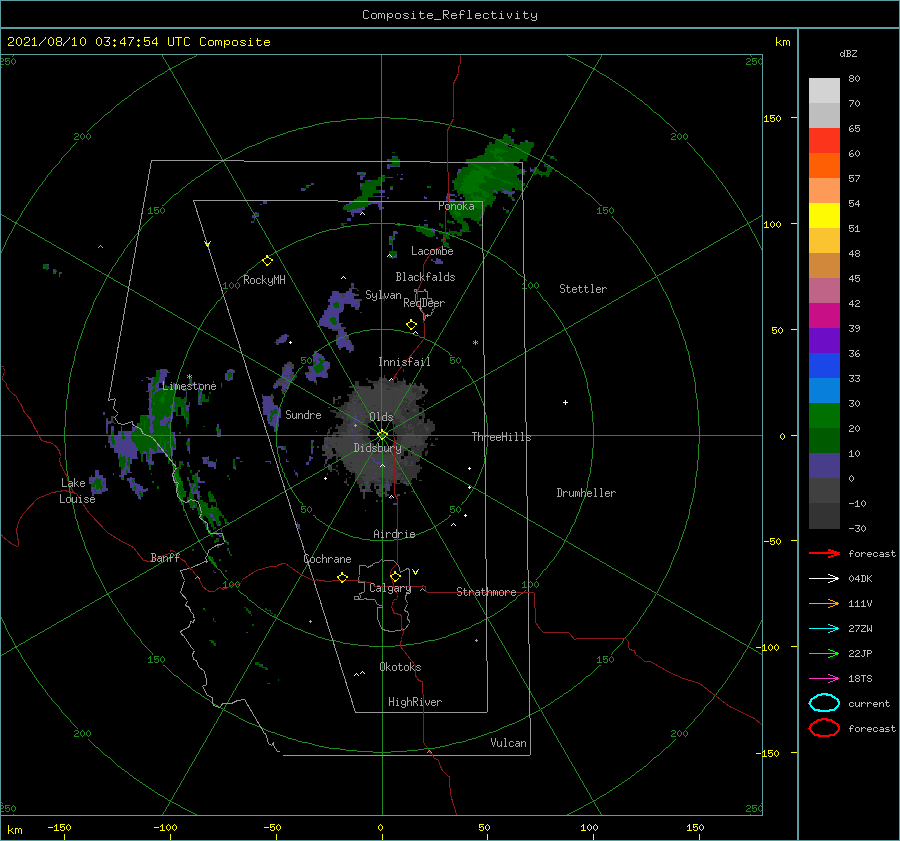Click the Sundre label
The height and width of the screenshot is (841, 900).
pos(303,414)
